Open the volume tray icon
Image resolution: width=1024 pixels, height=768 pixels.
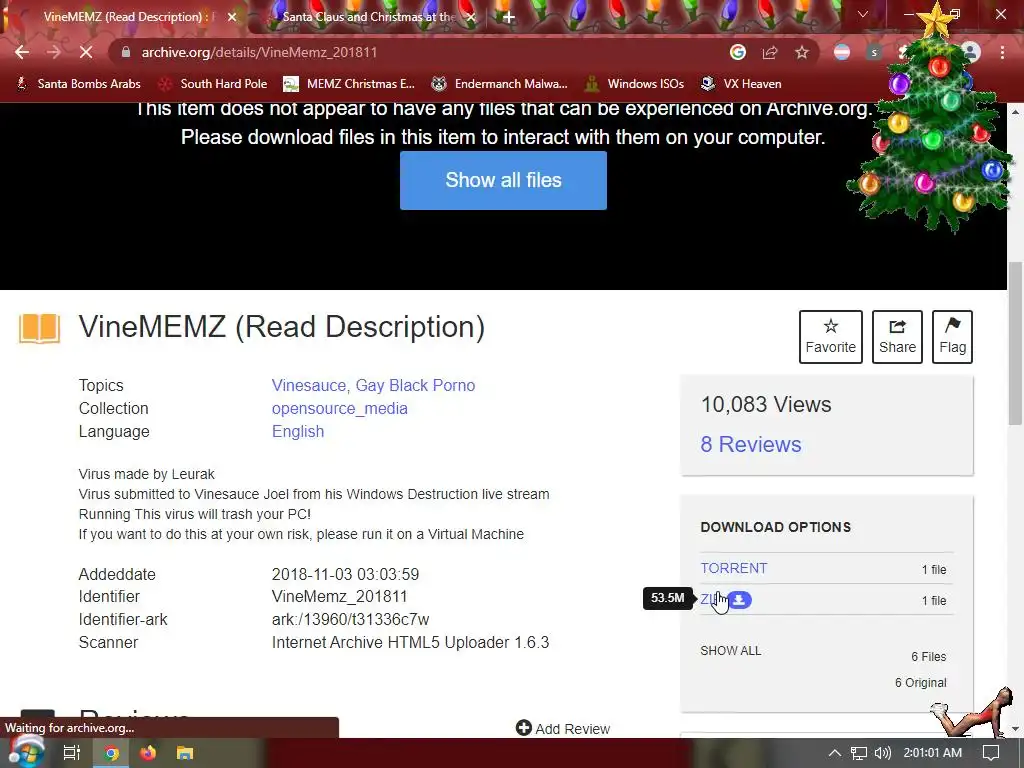pos(882,753)
